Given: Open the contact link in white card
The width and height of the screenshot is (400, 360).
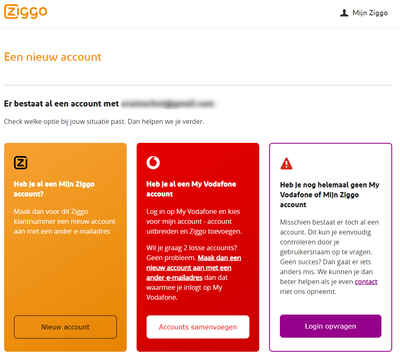Looking at the screenshot, I should (x=366, y=282).
